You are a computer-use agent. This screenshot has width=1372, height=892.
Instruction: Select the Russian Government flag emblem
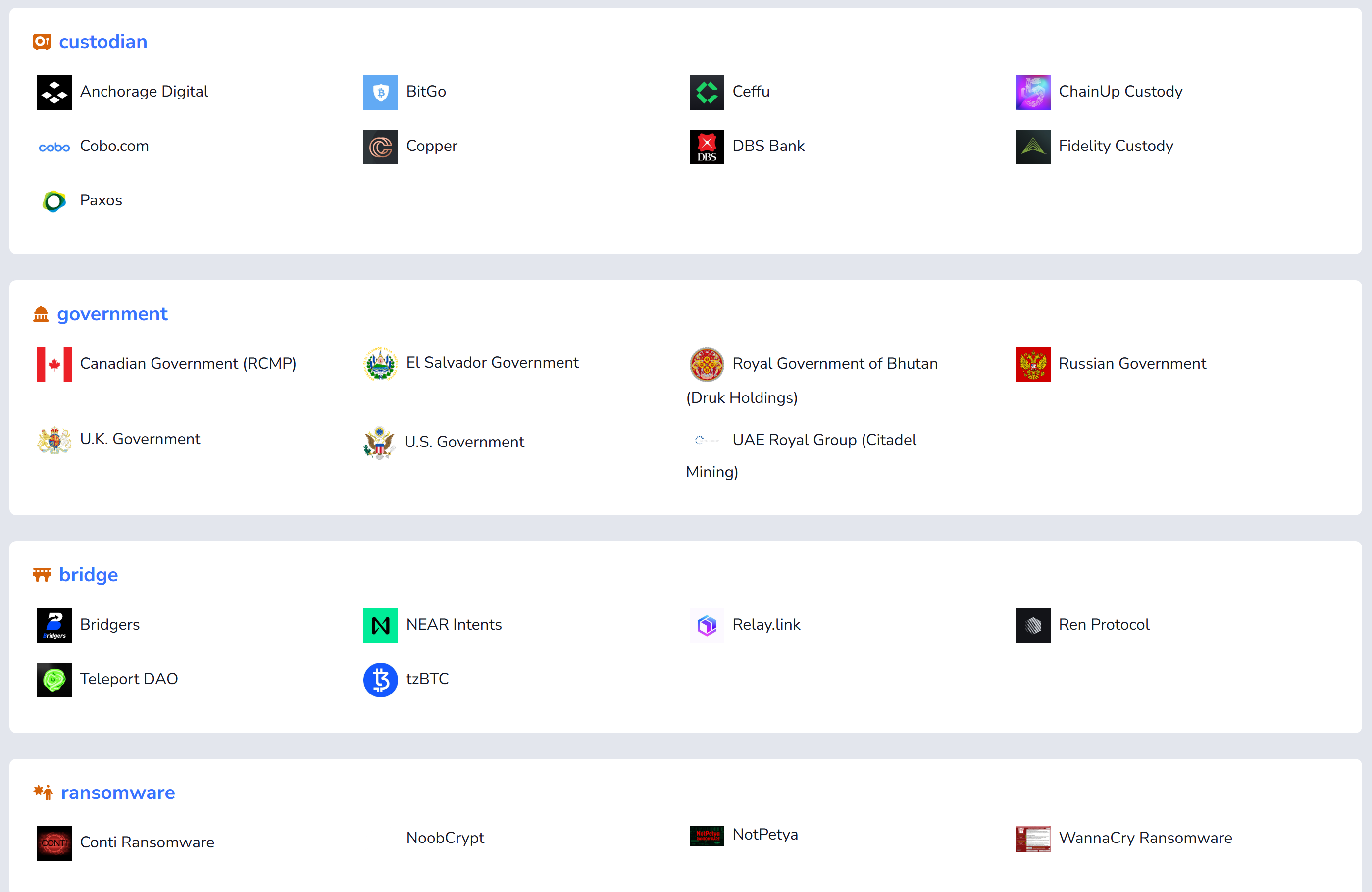coord(1032,365)
